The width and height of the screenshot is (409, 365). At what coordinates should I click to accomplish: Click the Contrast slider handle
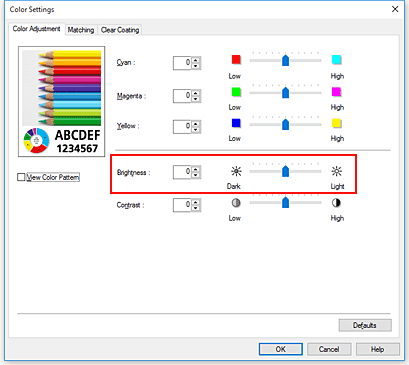pyautogui.click(x=285, y=202)
